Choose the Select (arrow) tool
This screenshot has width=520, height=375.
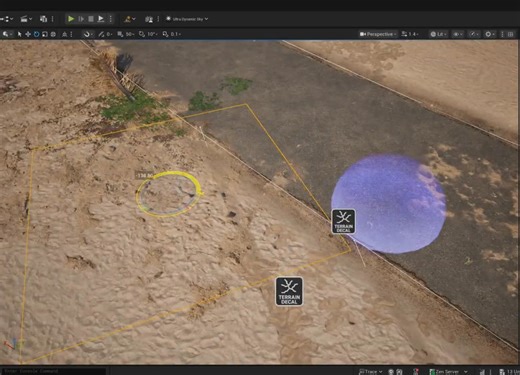19,34
